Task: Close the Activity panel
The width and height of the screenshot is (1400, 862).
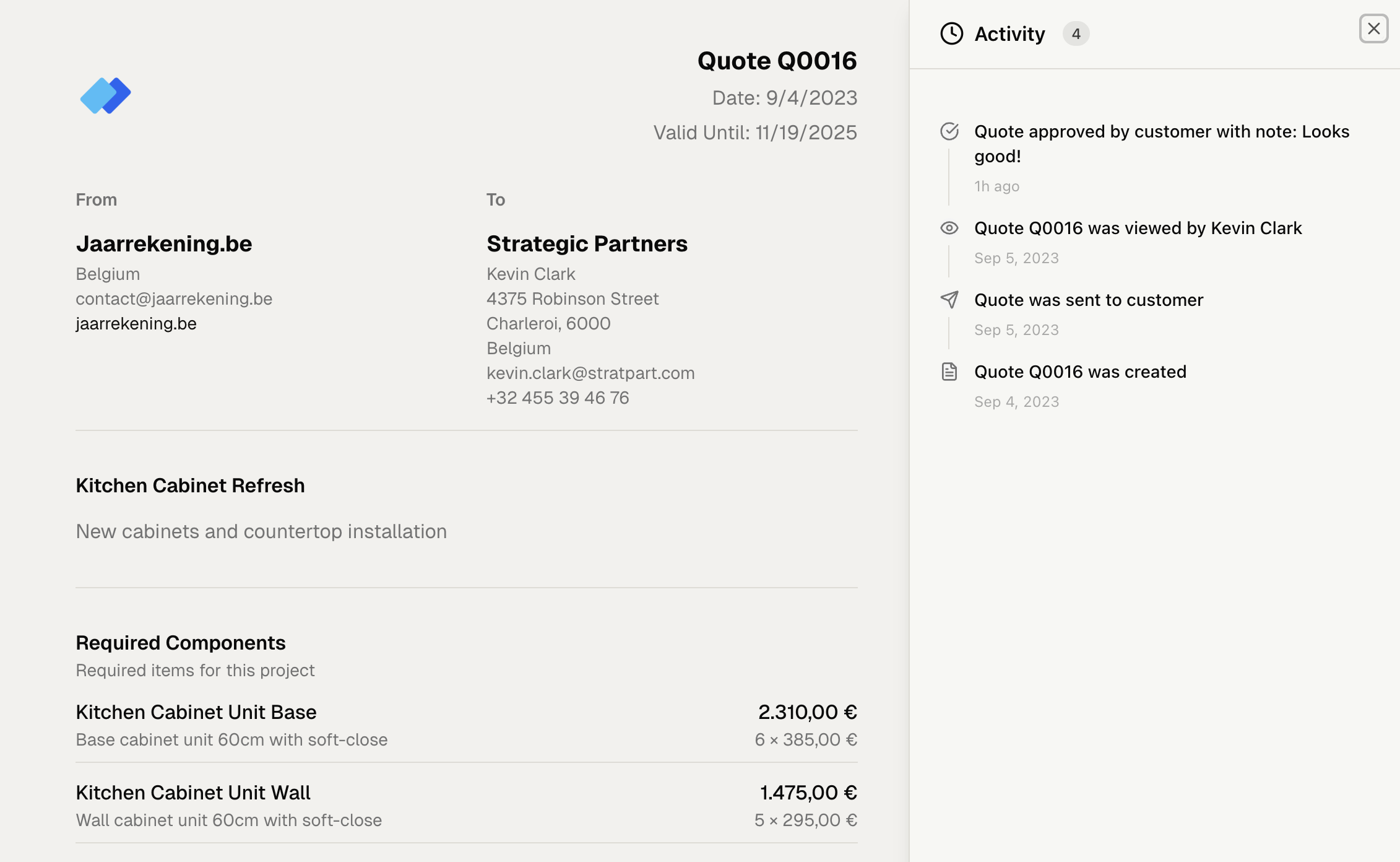Action: (x=1373, y=28)
